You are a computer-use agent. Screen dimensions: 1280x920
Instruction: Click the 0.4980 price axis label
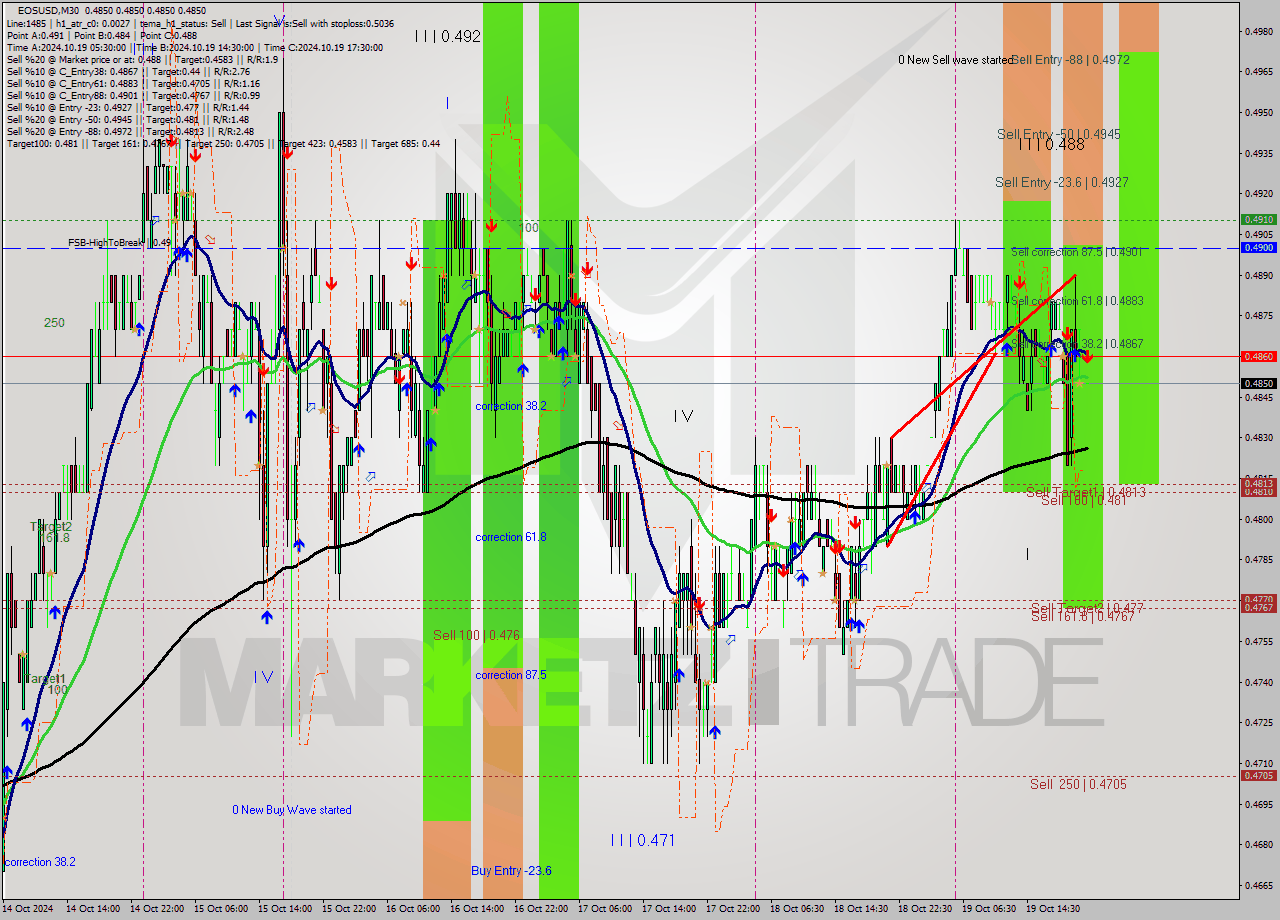[1259, 31]
